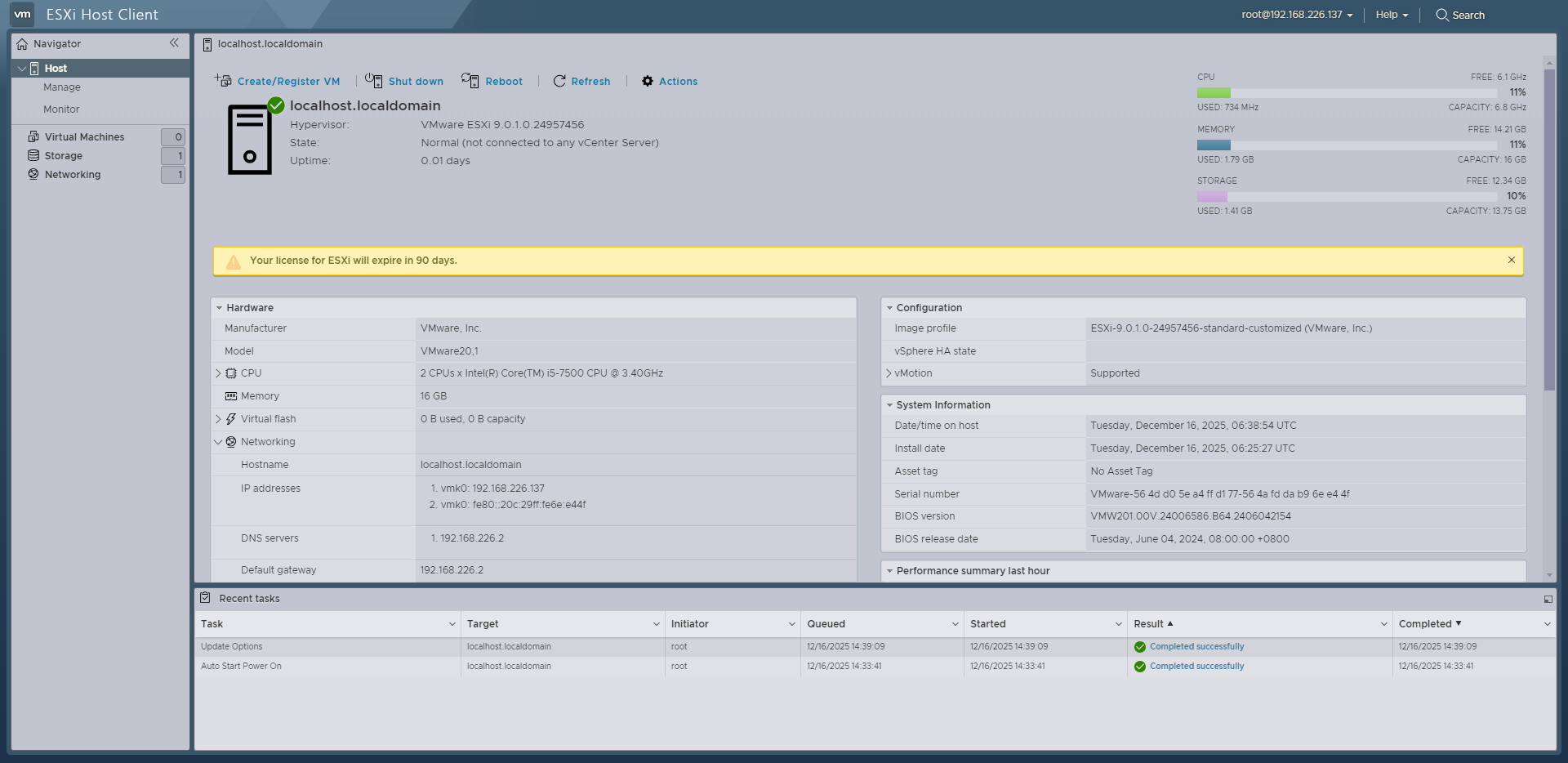The width and height of the screenshot is (1568, 763).
Task: Dismiss the ESXi license expiry warning
Action: (x=1512, y=260)
